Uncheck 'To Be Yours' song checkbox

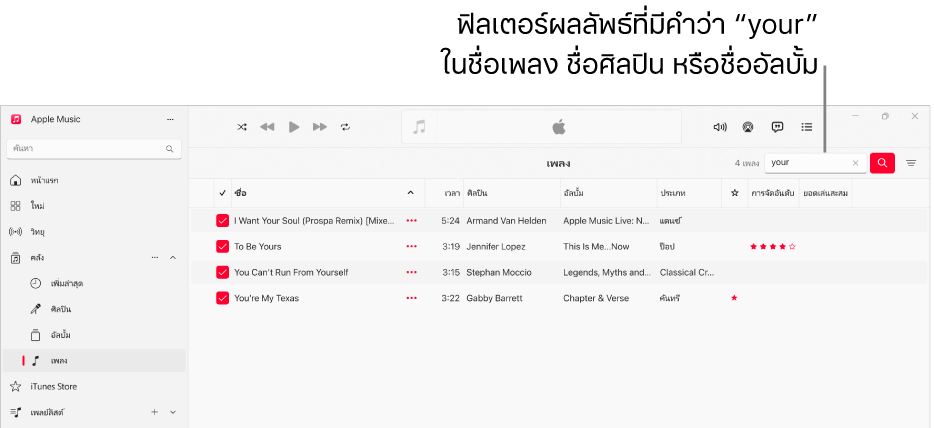(222, 246)
